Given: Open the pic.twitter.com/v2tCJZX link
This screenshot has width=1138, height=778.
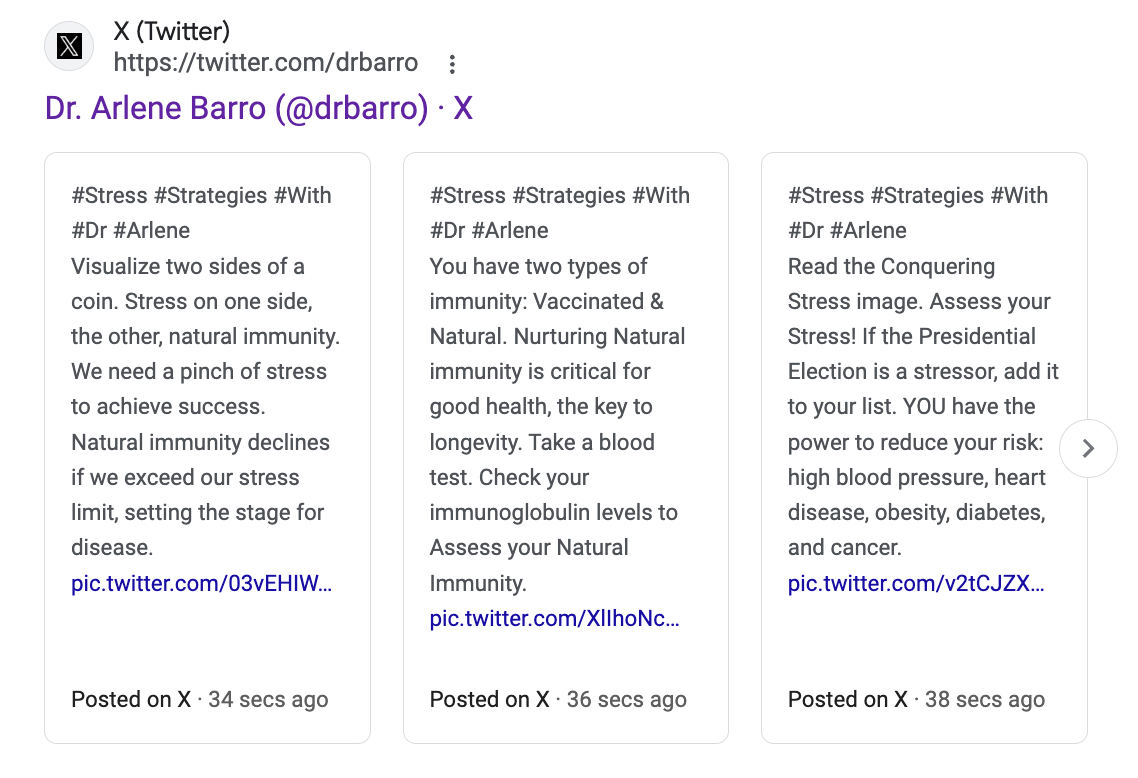Looking at the screenshot, I should tap(916, 584).
